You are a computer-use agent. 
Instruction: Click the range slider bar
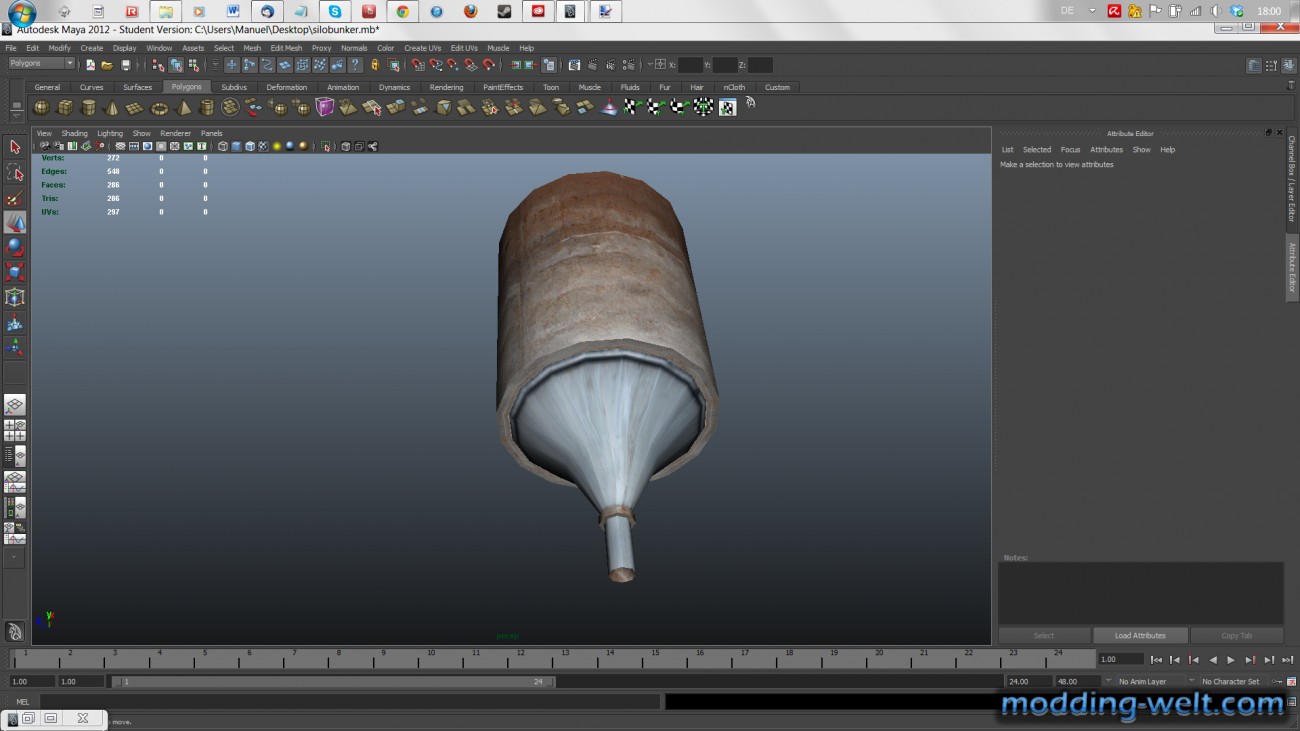pyautogui.click(x=334, y=682)
